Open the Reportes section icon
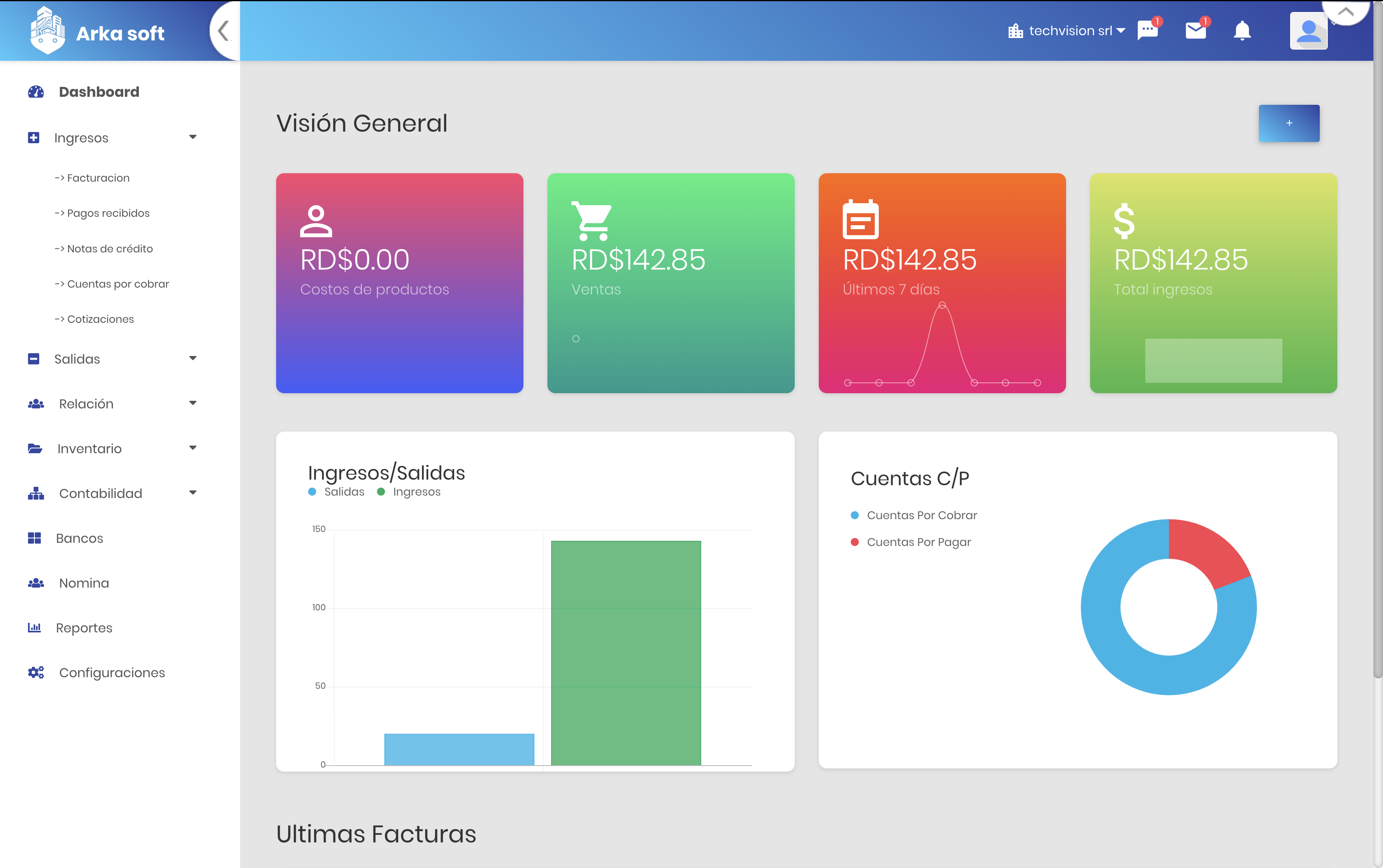Screen dimensions: 1383x868 click(34, 628)
